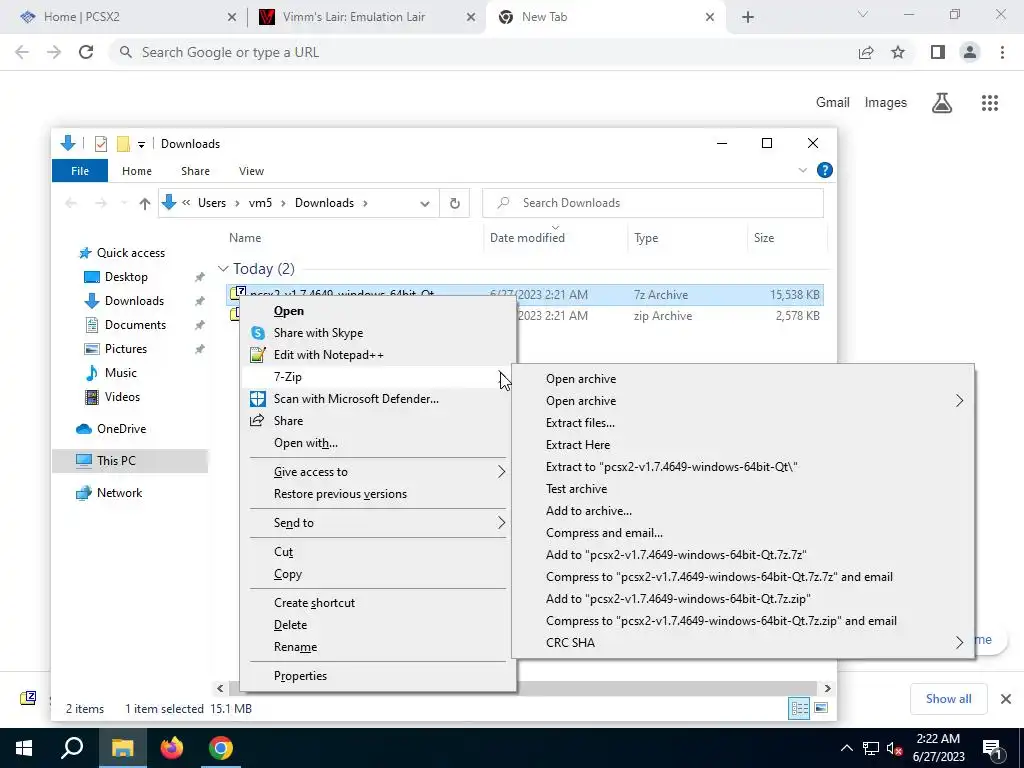Expand Give access to submenu
This screenshot has width=1024, height=768.
pyautogui.click(x=501, y=472)
